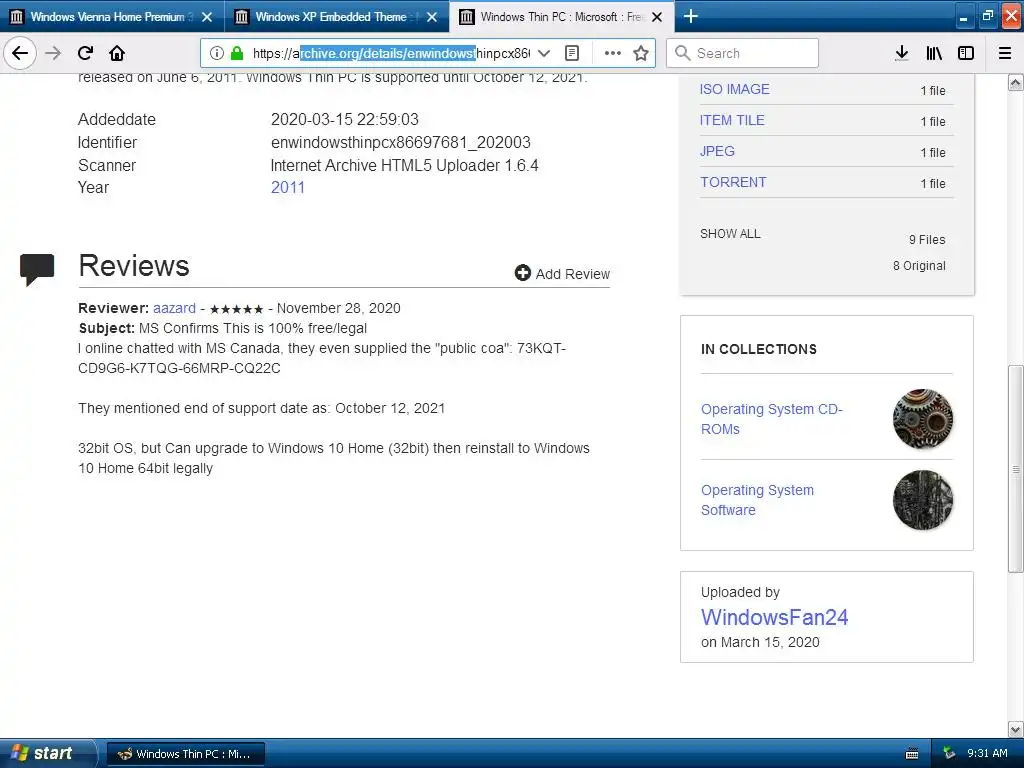1024x768 pixels.
Task: Open the downloads panel
Action: pyautogui.click(x=902, y=53)
